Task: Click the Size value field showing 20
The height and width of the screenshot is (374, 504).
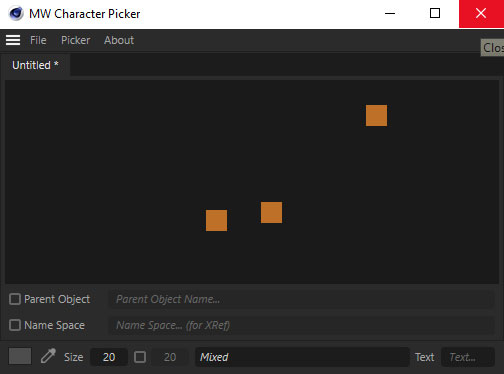Action: coord(109,357)
